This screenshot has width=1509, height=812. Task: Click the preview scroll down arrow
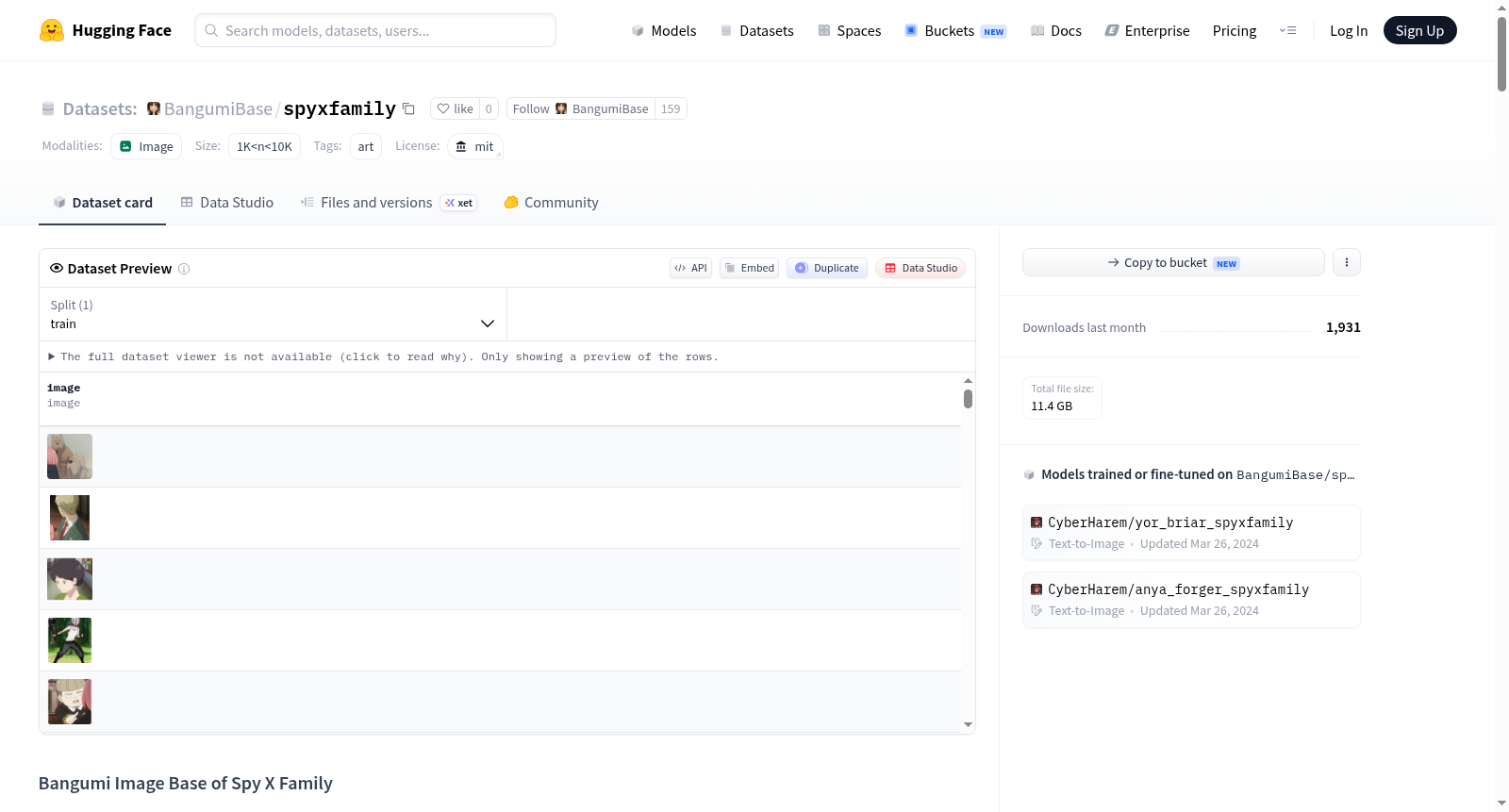point(968,725)
